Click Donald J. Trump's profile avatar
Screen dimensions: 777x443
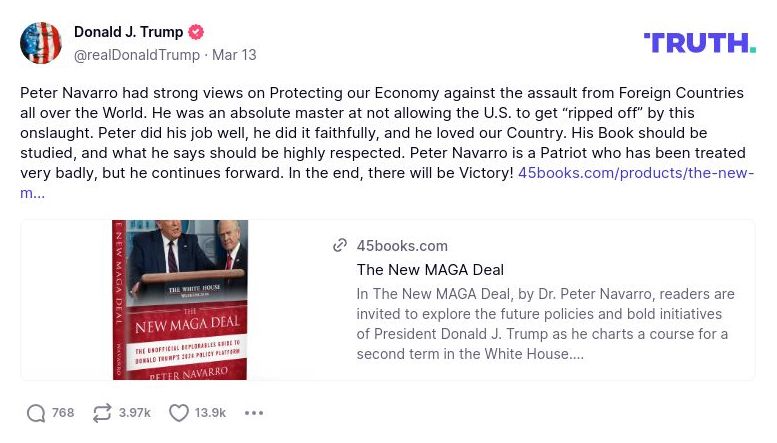click(x=41, y=43)
